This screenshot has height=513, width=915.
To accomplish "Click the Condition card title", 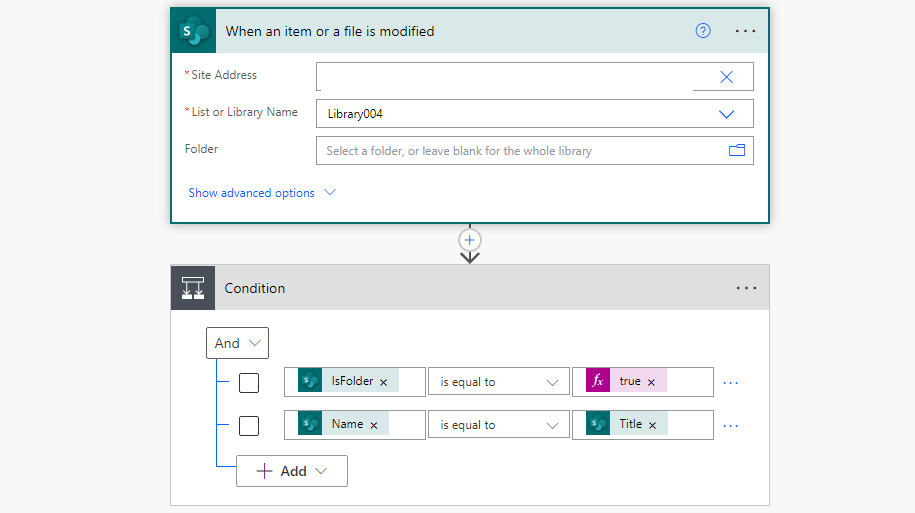I will 254,288.
